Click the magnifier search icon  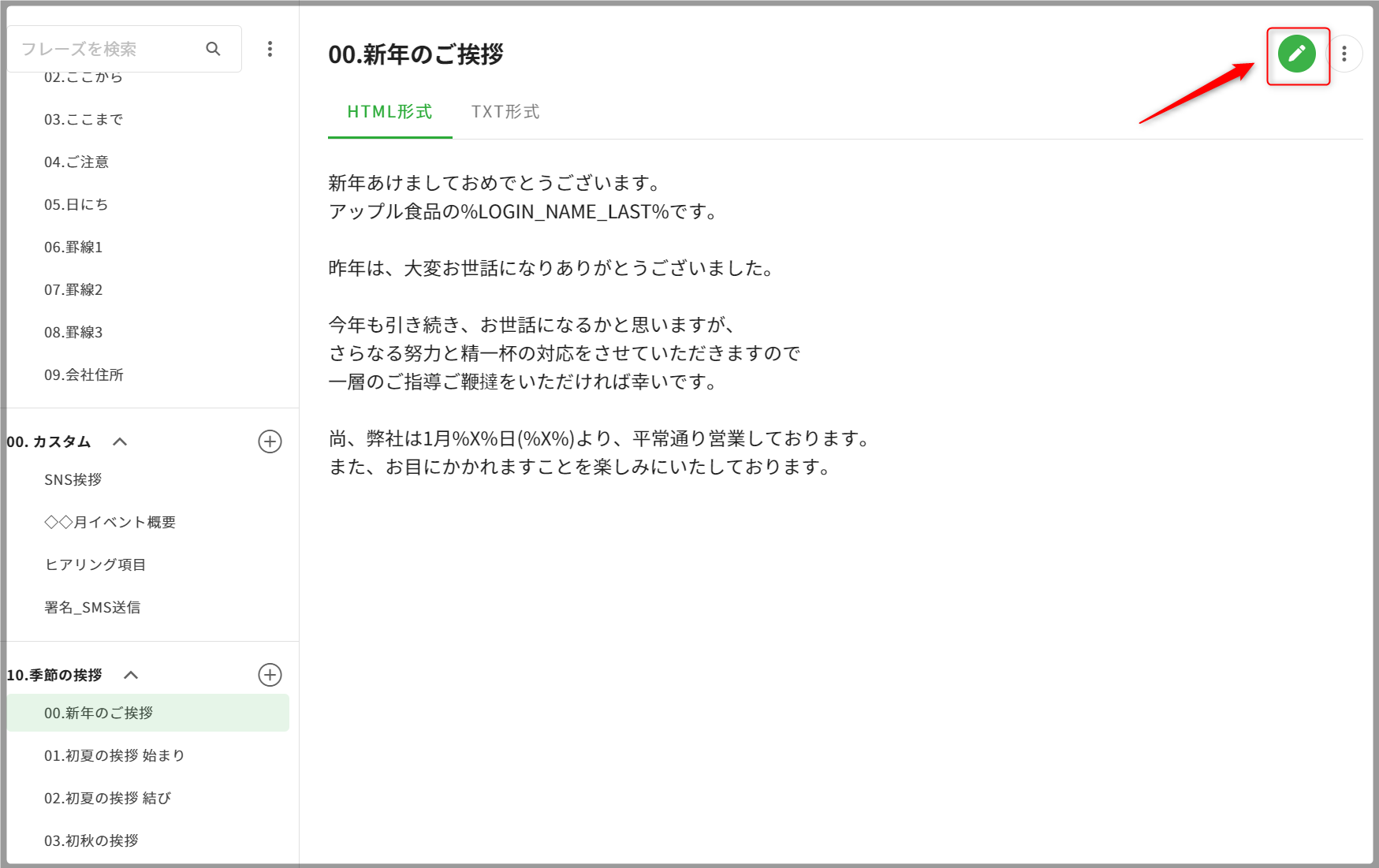point(213,49)
